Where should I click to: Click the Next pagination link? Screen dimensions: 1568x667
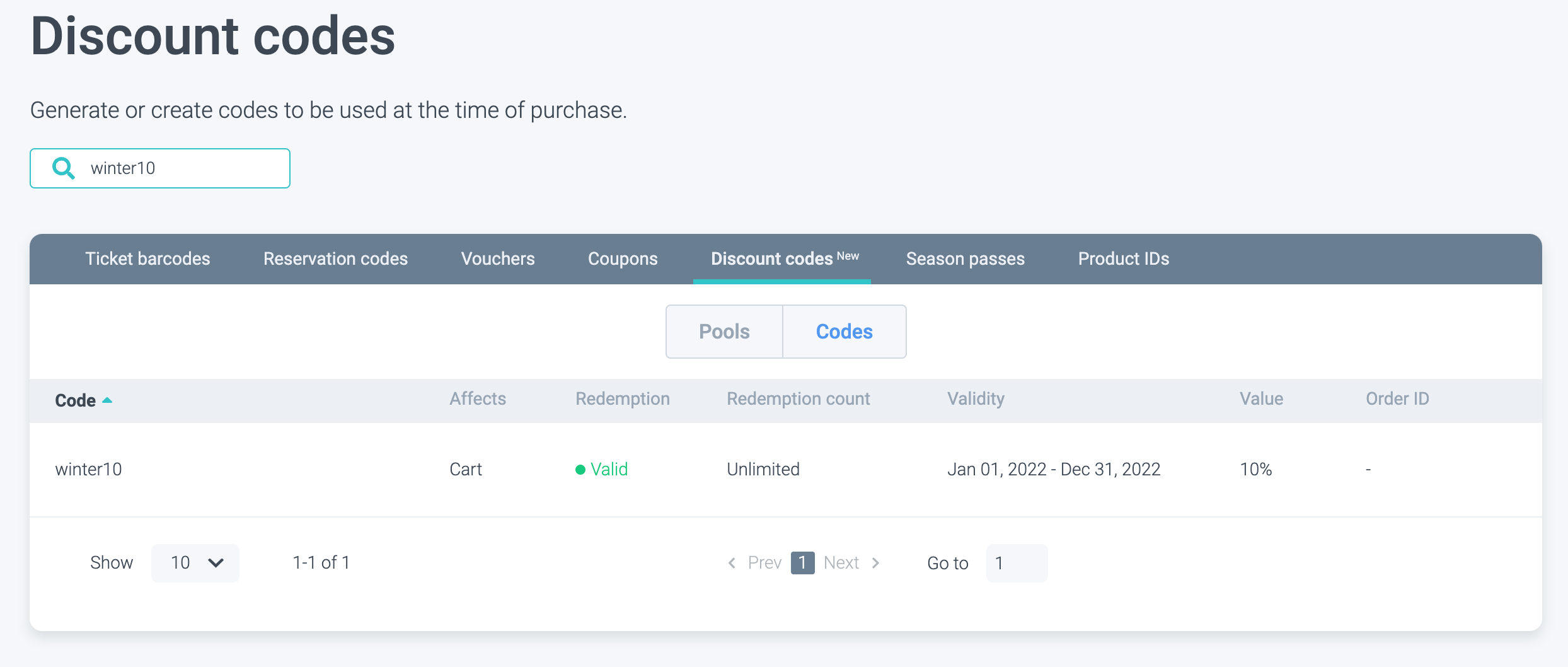click(x=841, y=563)
